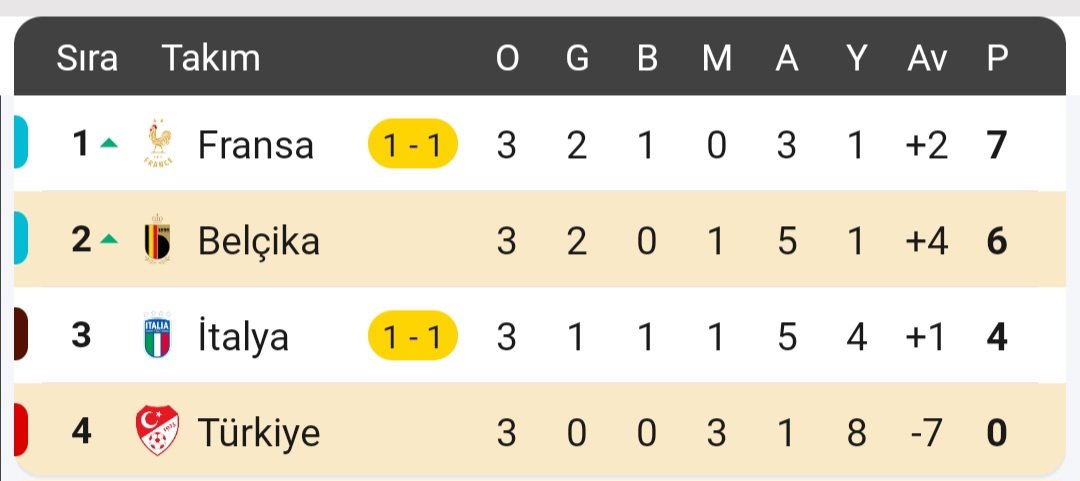The height and width of the screenshot is (481, 1080).
Task: Select the Takım column header
Action: tap(211, 59)
